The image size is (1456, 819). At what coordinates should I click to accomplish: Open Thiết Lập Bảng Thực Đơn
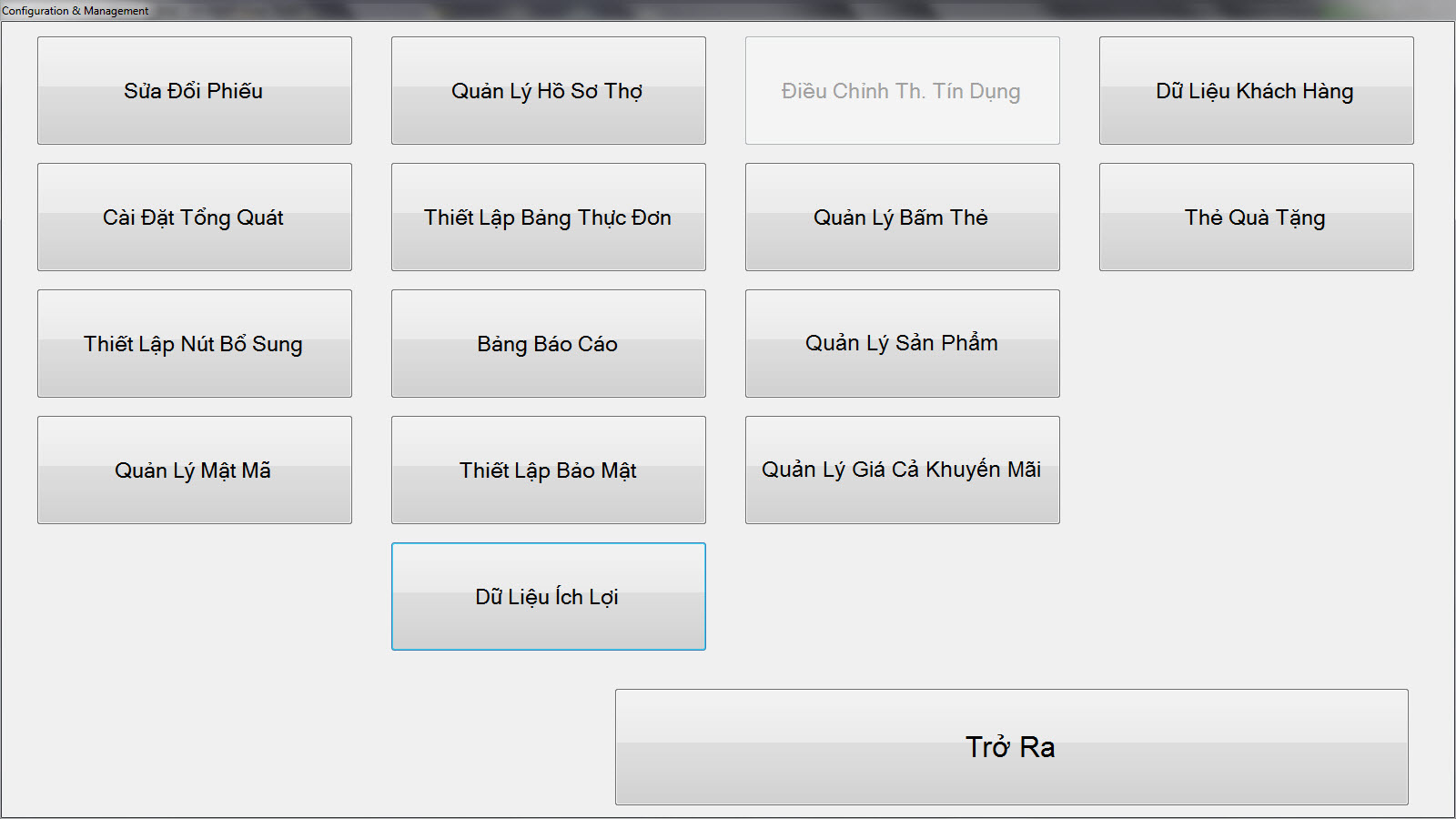548,217
